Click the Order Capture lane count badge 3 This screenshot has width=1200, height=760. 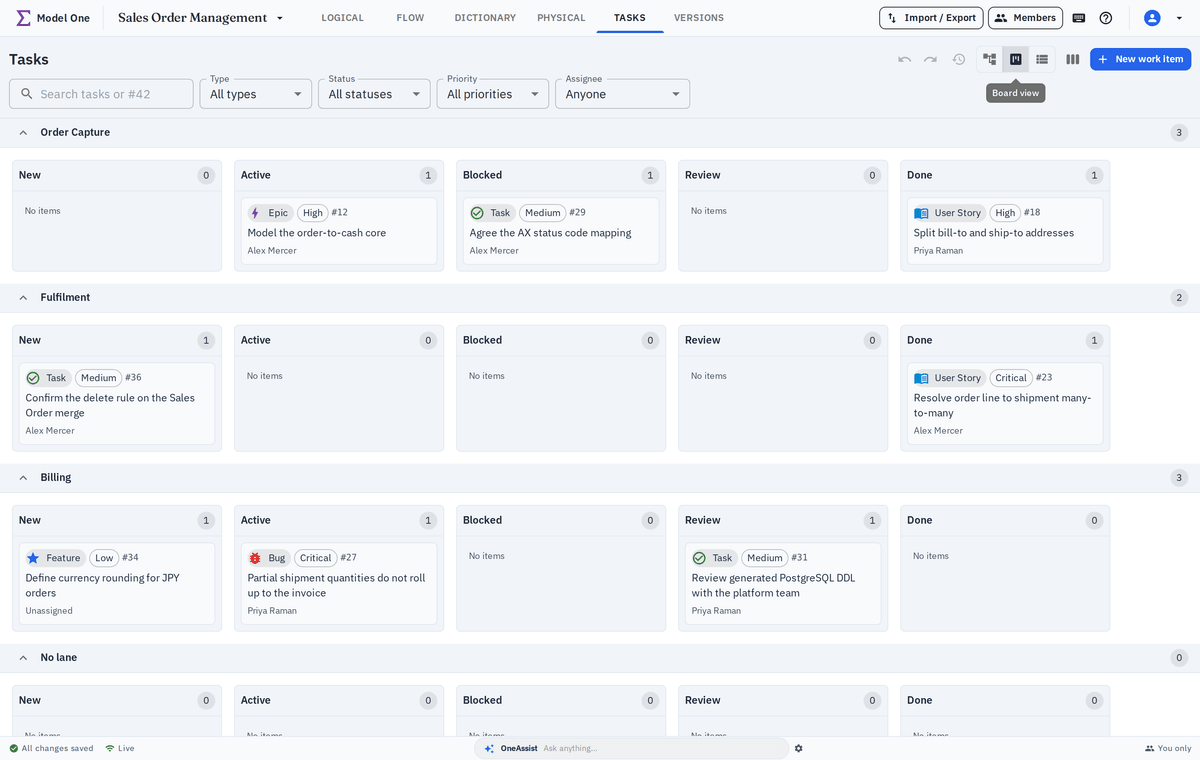[1179, 133]
